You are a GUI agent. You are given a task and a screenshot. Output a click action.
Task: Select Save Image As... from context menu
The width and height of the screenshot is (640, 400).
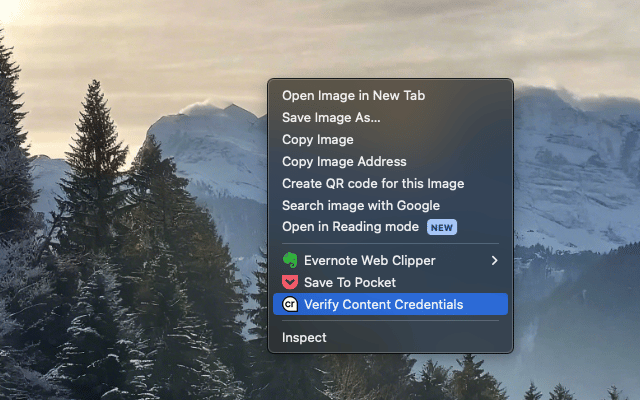(x=331, y=118)
